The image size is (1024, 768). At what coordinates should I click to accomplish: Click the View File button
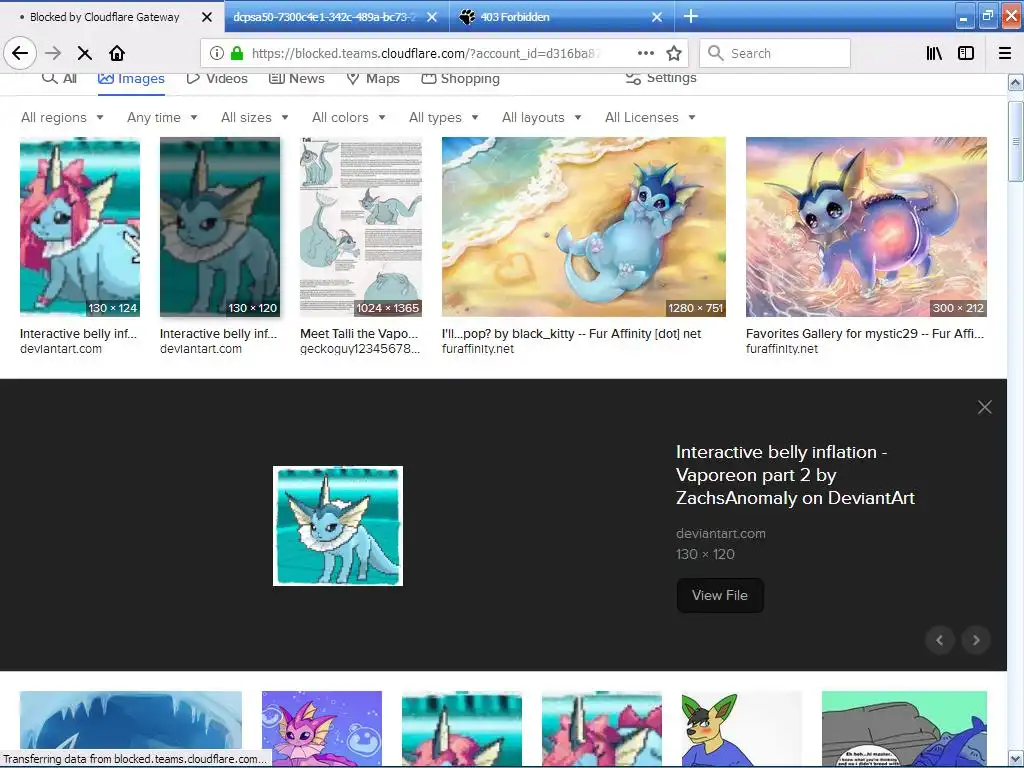coord(720,595)
